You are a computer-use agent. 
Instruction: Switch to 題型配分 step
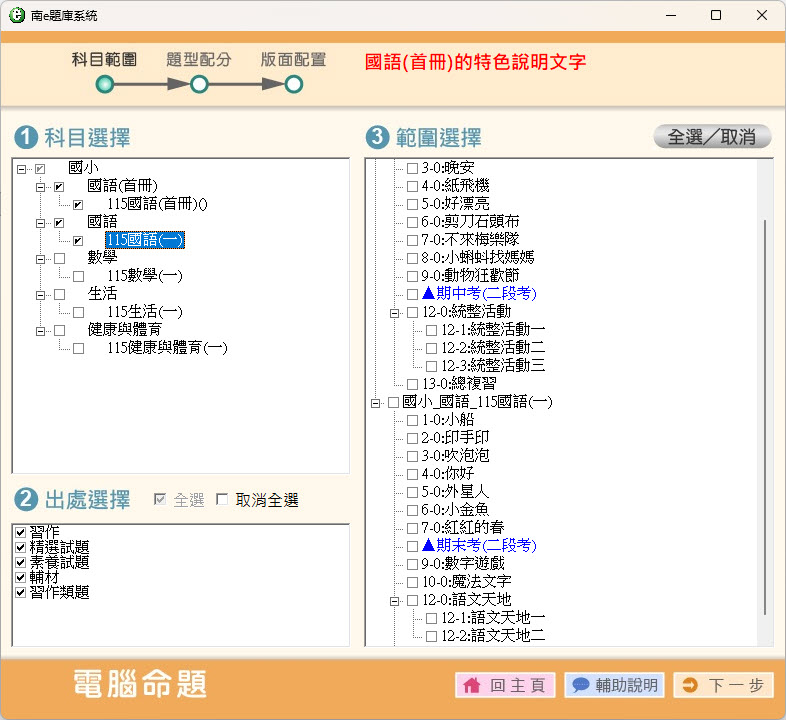pos(199,60)
